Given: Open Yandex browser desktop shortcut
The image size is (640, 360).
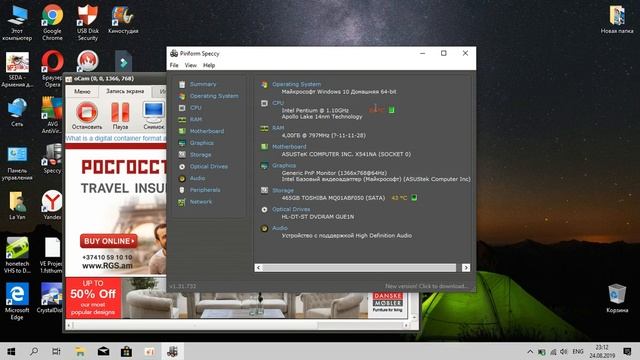Looking at the screenshot, I should click(52, 205).
